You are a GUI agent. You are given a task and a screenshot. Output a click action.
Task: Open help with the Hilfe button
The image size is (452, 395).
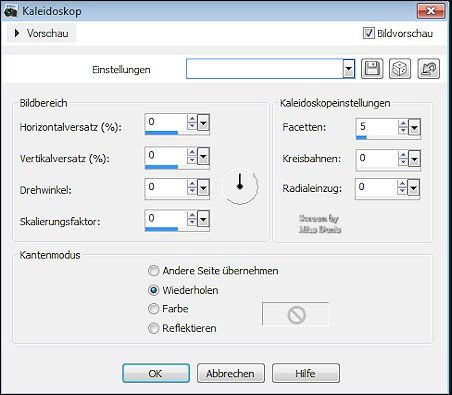(x=306, y=373)
